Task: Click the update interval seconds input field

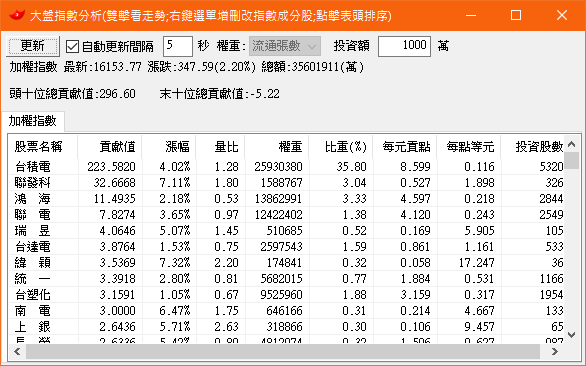Action: (178, 46)
